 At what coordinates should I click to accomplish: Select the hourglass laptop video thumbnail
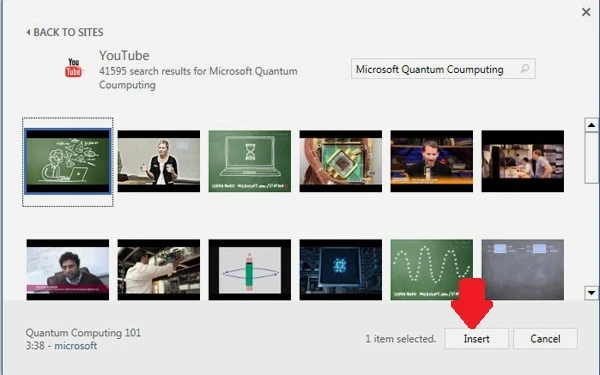pos(249,161)
